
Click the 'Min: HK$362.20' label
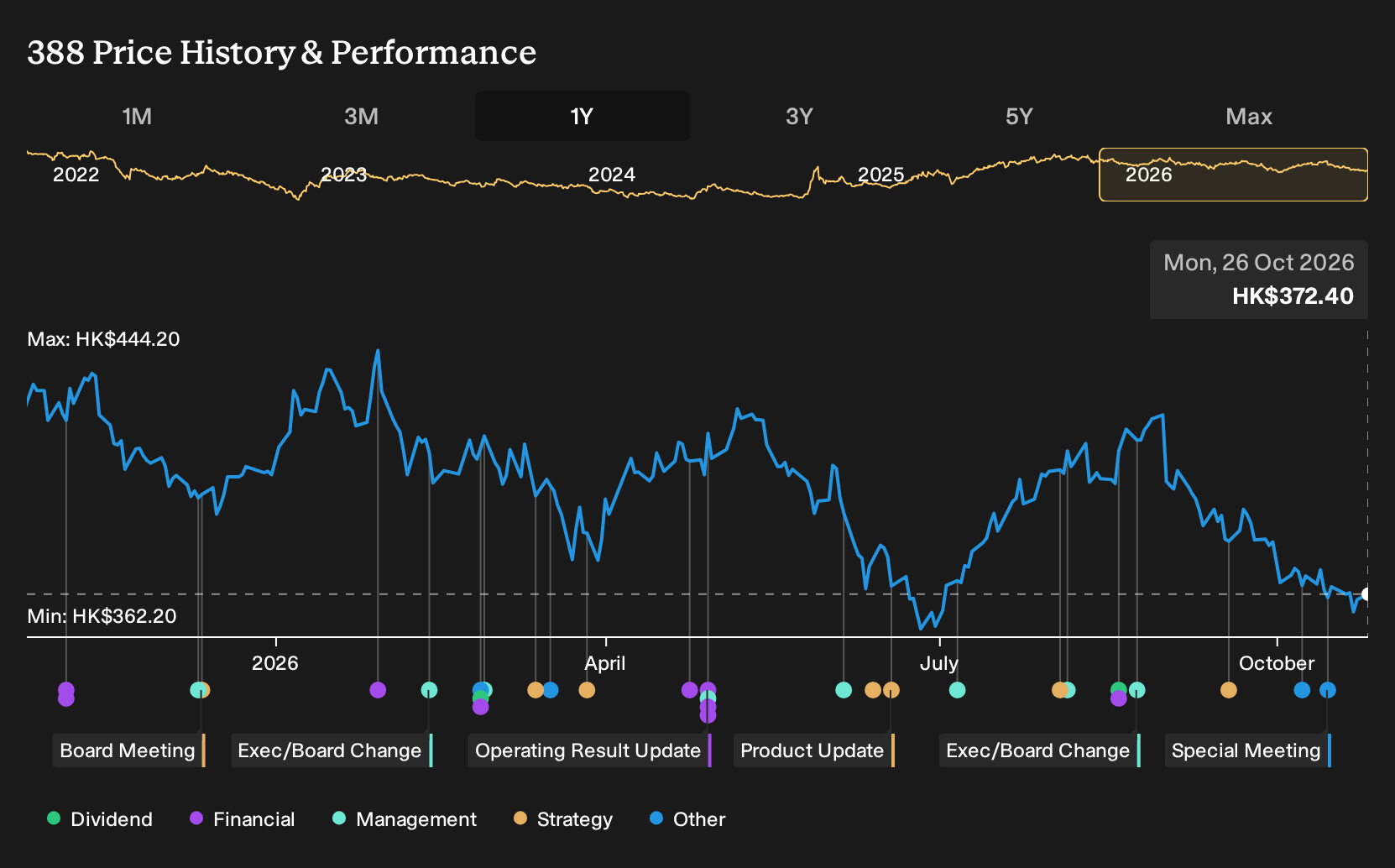[x=102, y=616]
